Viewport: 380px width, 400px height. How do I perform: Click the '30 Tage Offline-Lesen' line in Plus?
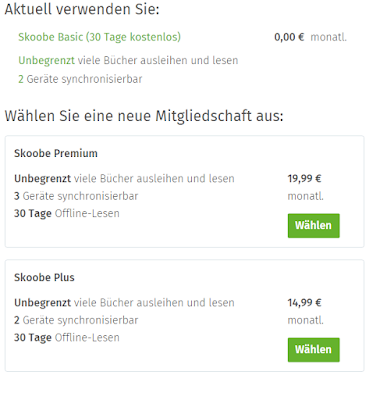click(x=67, y=337)
